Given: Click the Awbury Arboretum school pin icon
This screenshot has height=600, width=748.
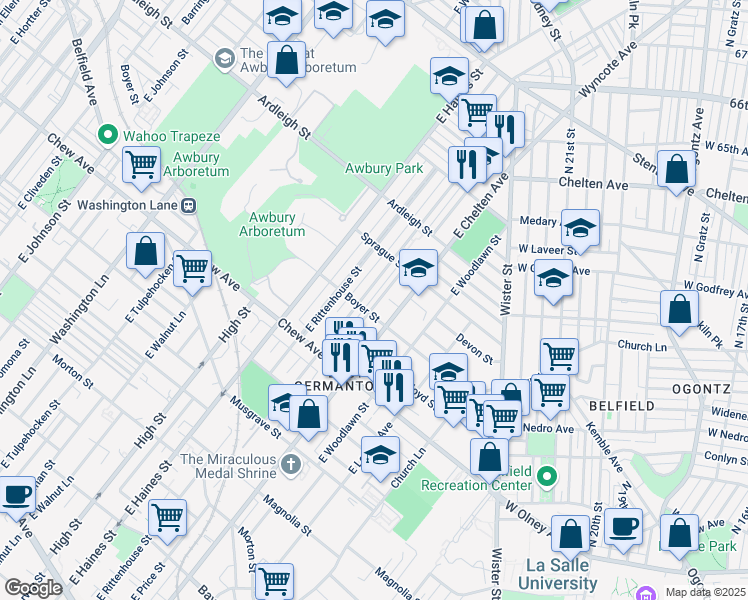Looking at the screenshot, I should click(224, 59).
